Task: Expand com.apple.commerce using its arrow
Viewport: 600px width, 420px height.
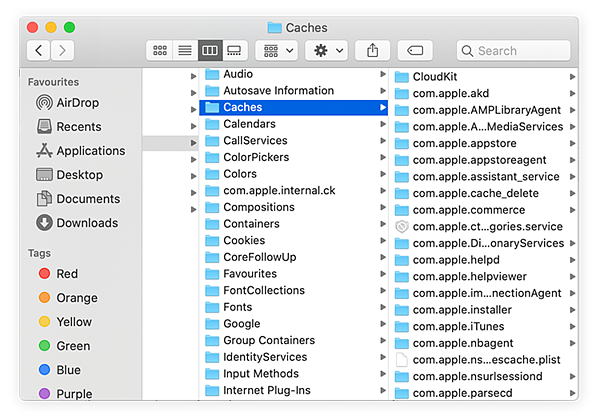Action: pyautogui.click(x=572, y=210)
